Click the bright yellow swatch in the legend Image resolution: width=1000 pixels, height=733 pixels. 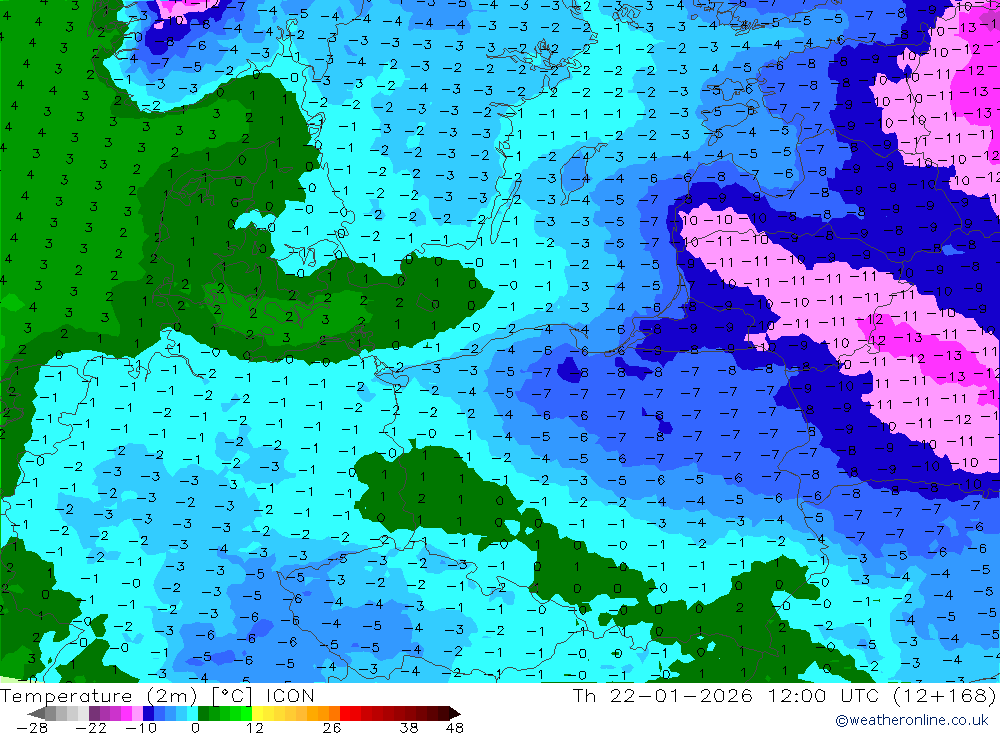(258, 713)
